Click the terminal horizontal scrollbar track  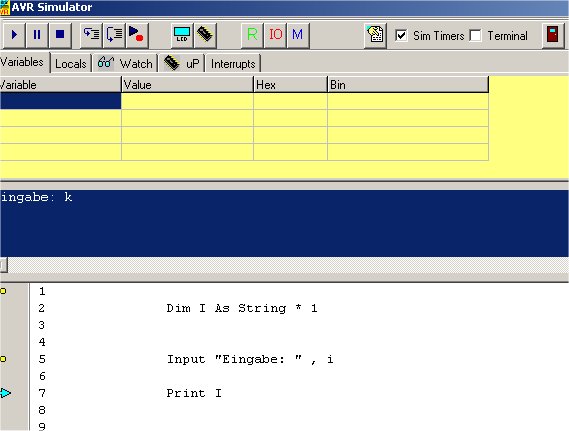[x=288, y=265]
